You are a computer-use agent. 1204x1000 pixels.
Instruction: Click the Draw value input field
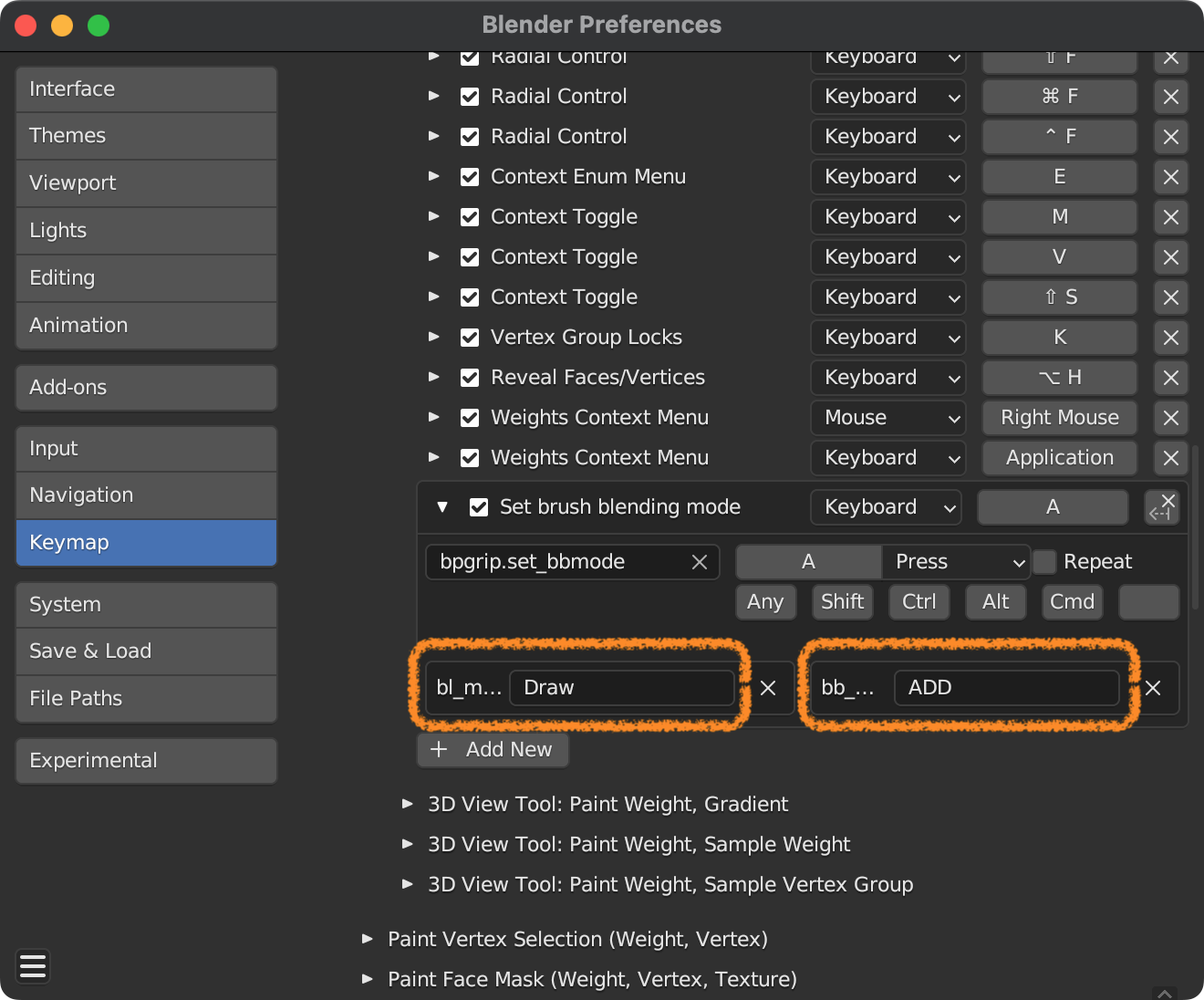click(x=621, y=688)
